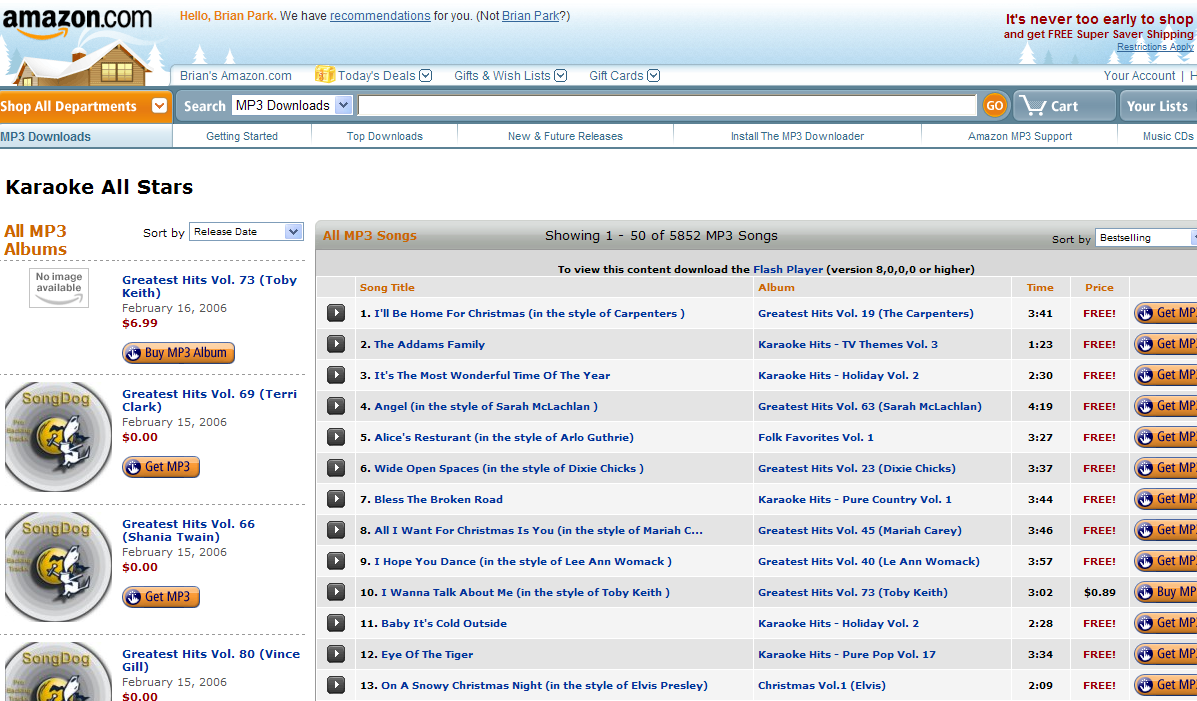This screenshot has width=1197, height=701.
Task: Open Top Downloads tab
Action: [x=385, y=136]
